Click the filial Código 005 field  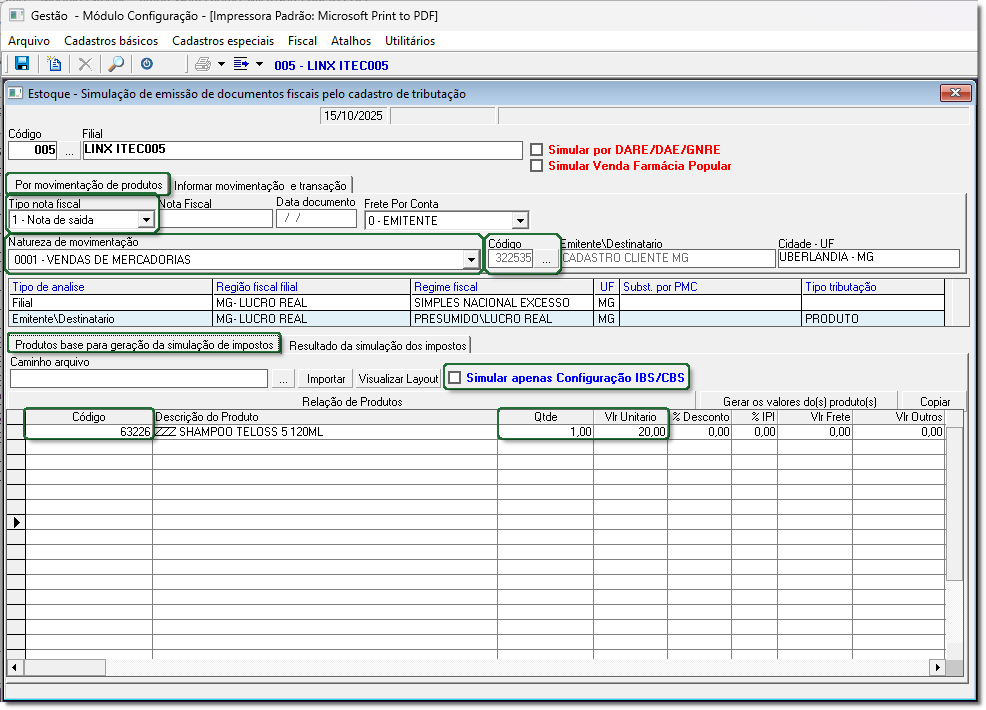(x=33, y=150)
